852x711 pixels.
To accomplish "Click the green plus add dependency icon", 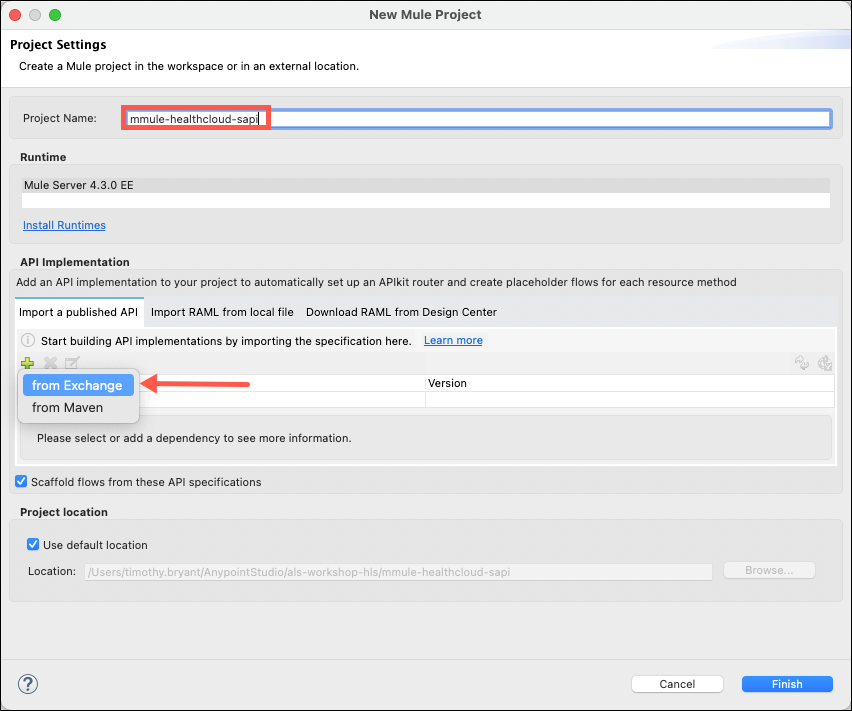I will [27, 363].
